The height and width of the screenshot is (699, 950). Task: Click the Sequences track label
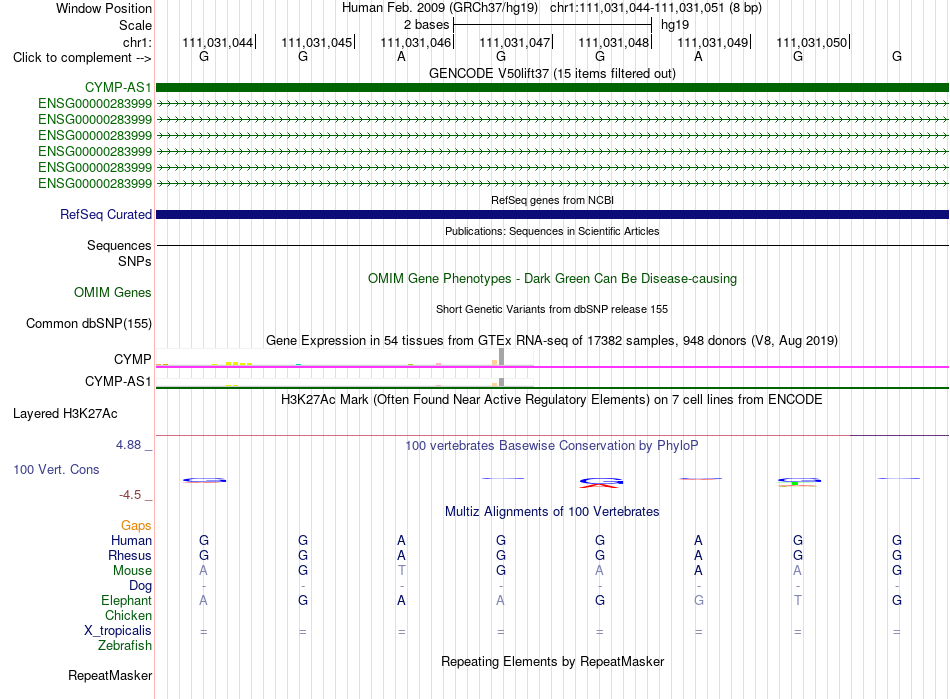(x=119, y=245)
